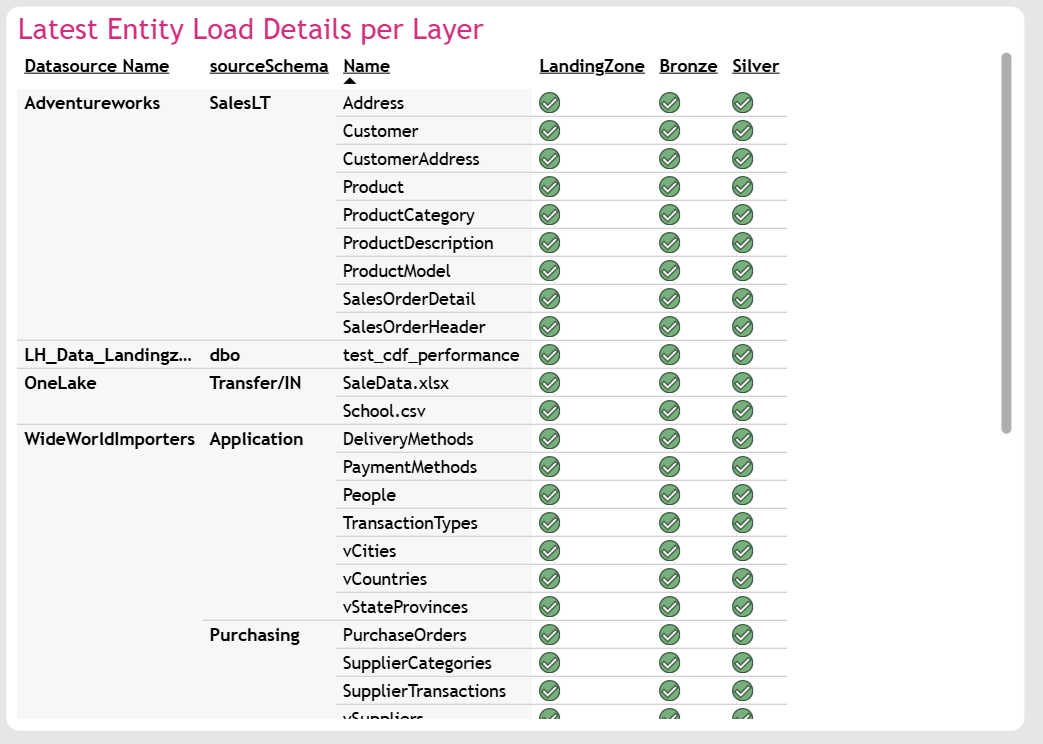1043x744 pixels.
Task: Click Bronze status icon for Customer row
Action: 669,130
